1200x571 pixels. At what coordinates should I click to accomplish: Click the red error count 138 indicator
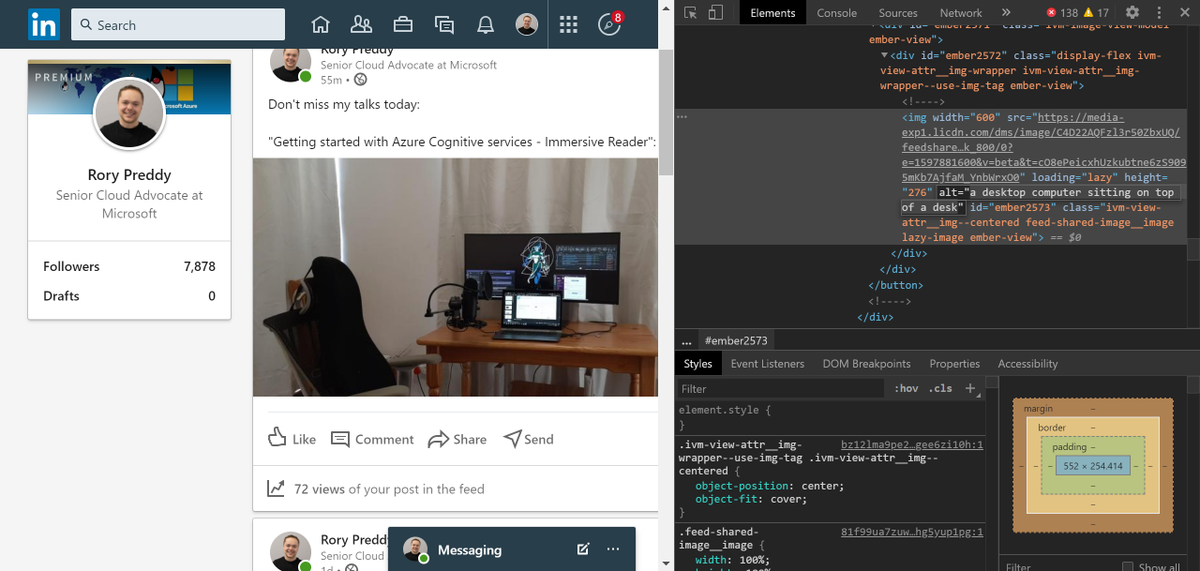coord(1061,13)
